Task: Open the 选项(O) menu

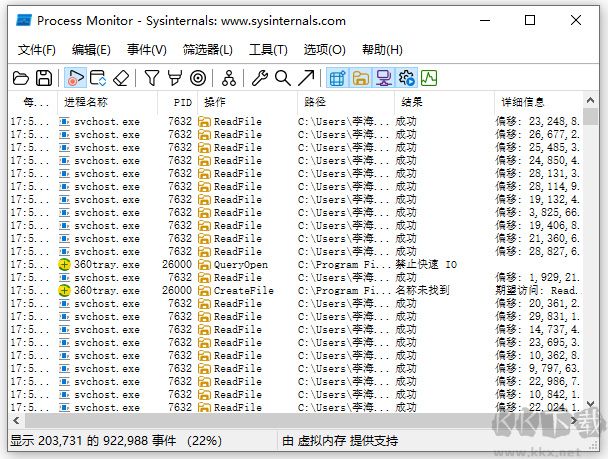Action: pos(325,50)
